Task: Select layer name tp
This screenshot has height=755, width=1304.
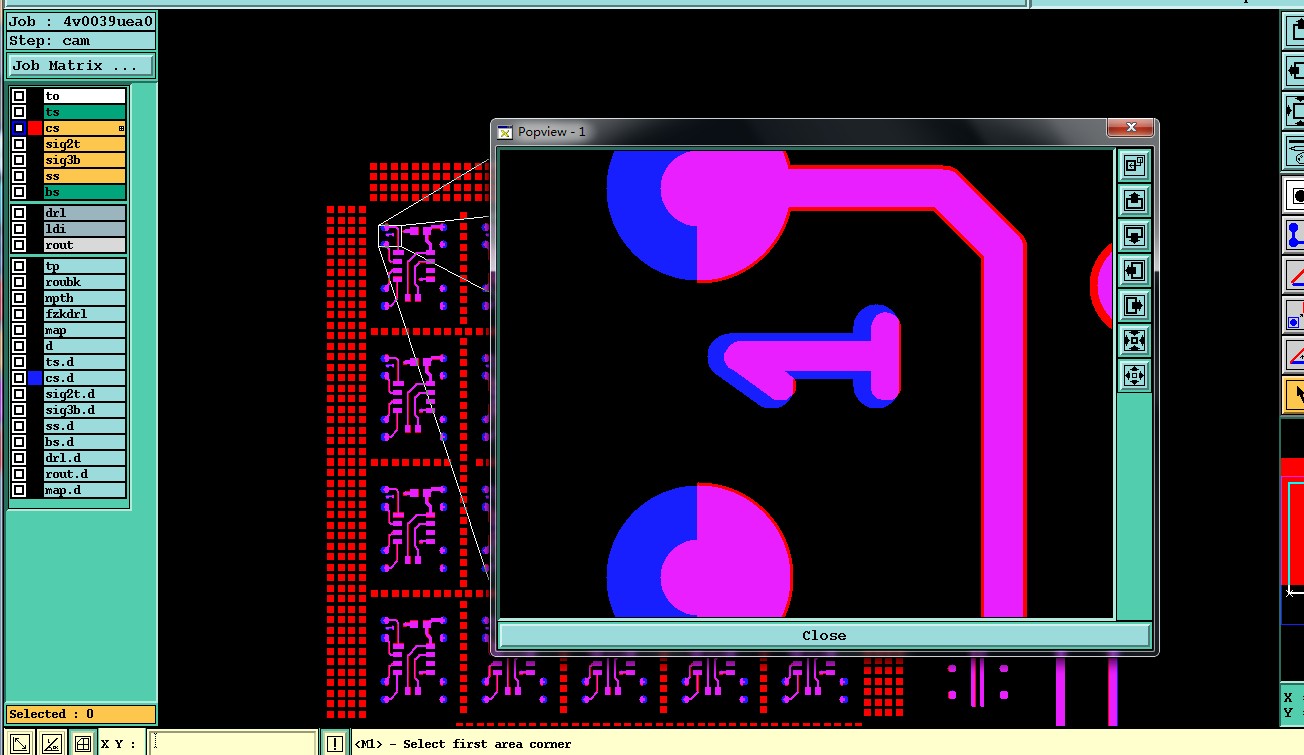Action: [85, 266]
